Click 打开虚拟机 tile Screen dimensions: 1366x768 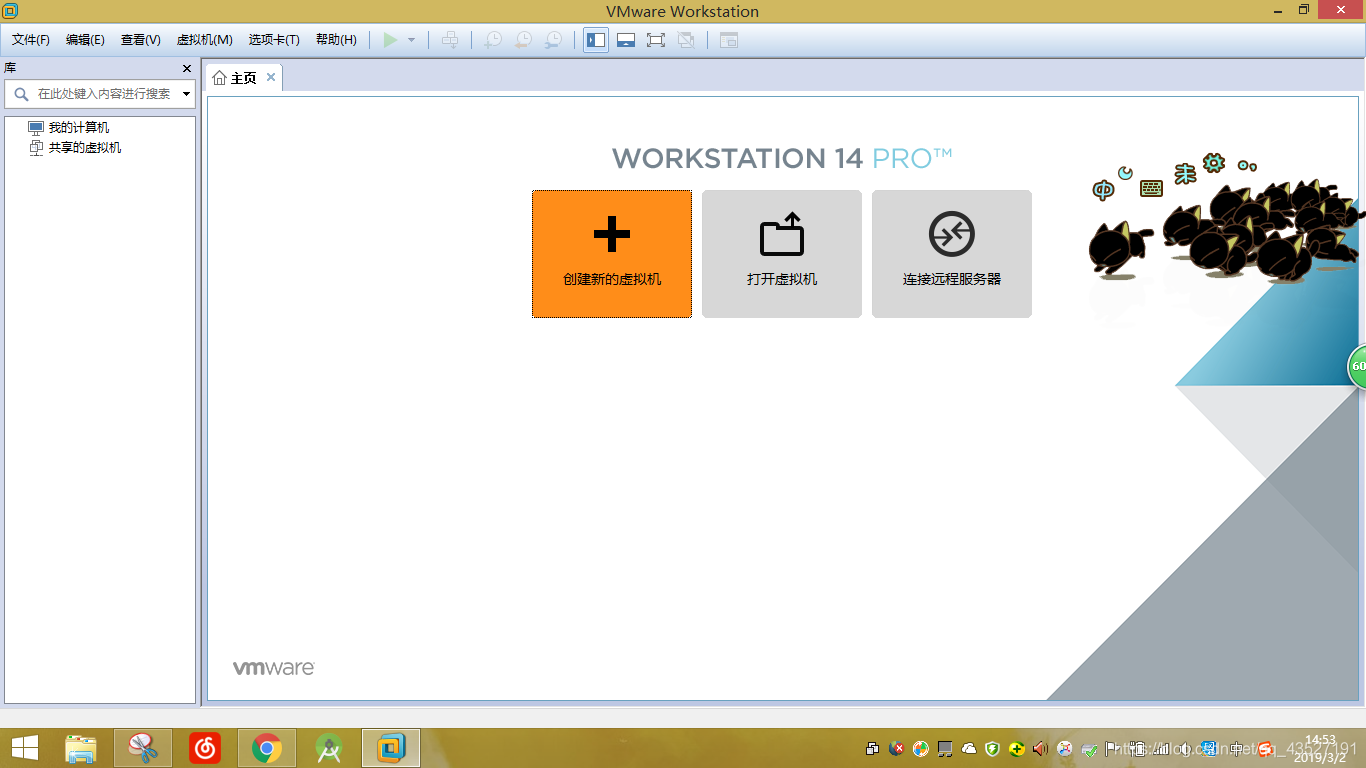click(x=782, y=254)
